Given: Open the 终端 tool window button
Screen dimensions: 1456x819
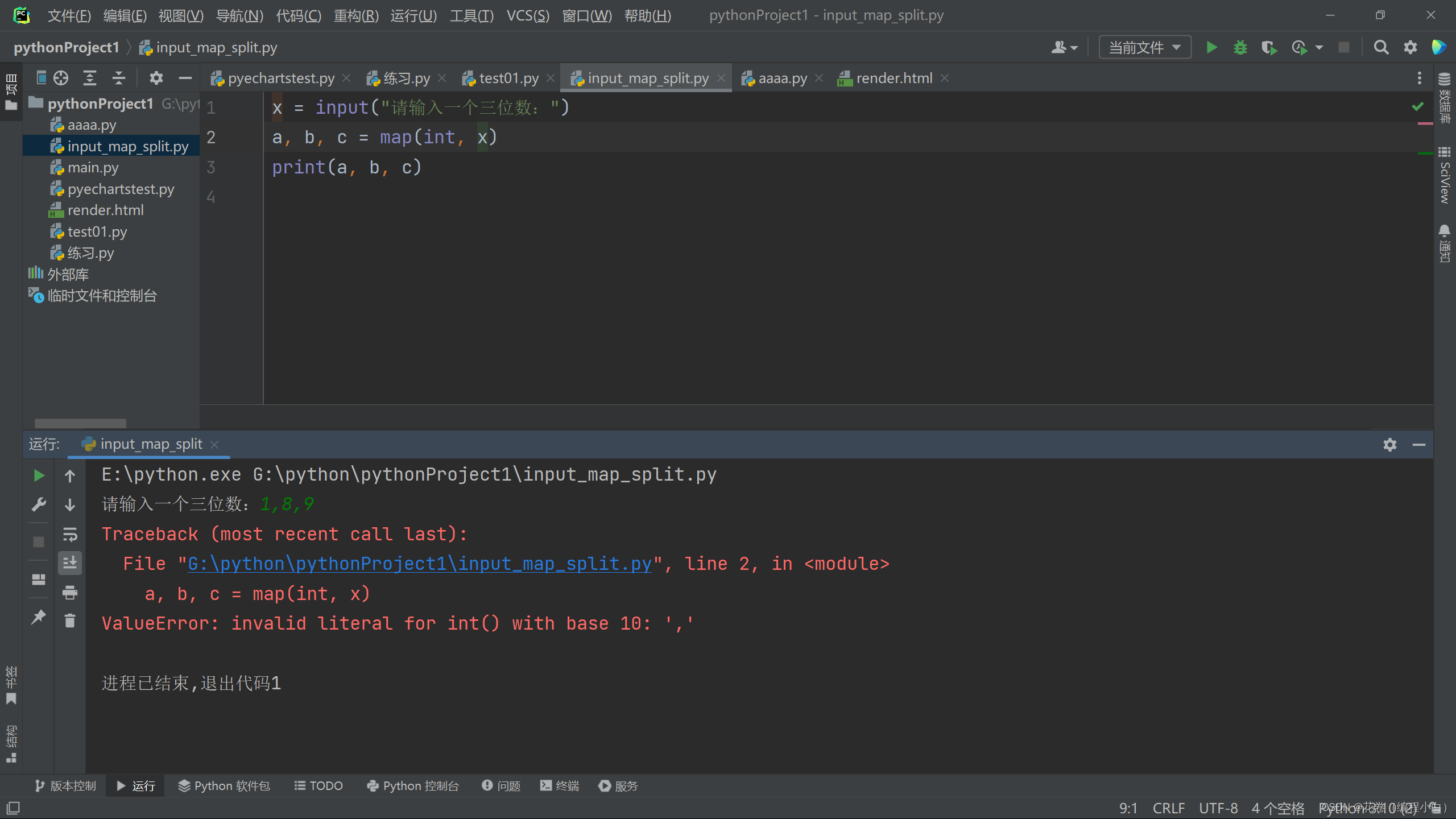Looking at the screenshot, I should coord(560,785).
